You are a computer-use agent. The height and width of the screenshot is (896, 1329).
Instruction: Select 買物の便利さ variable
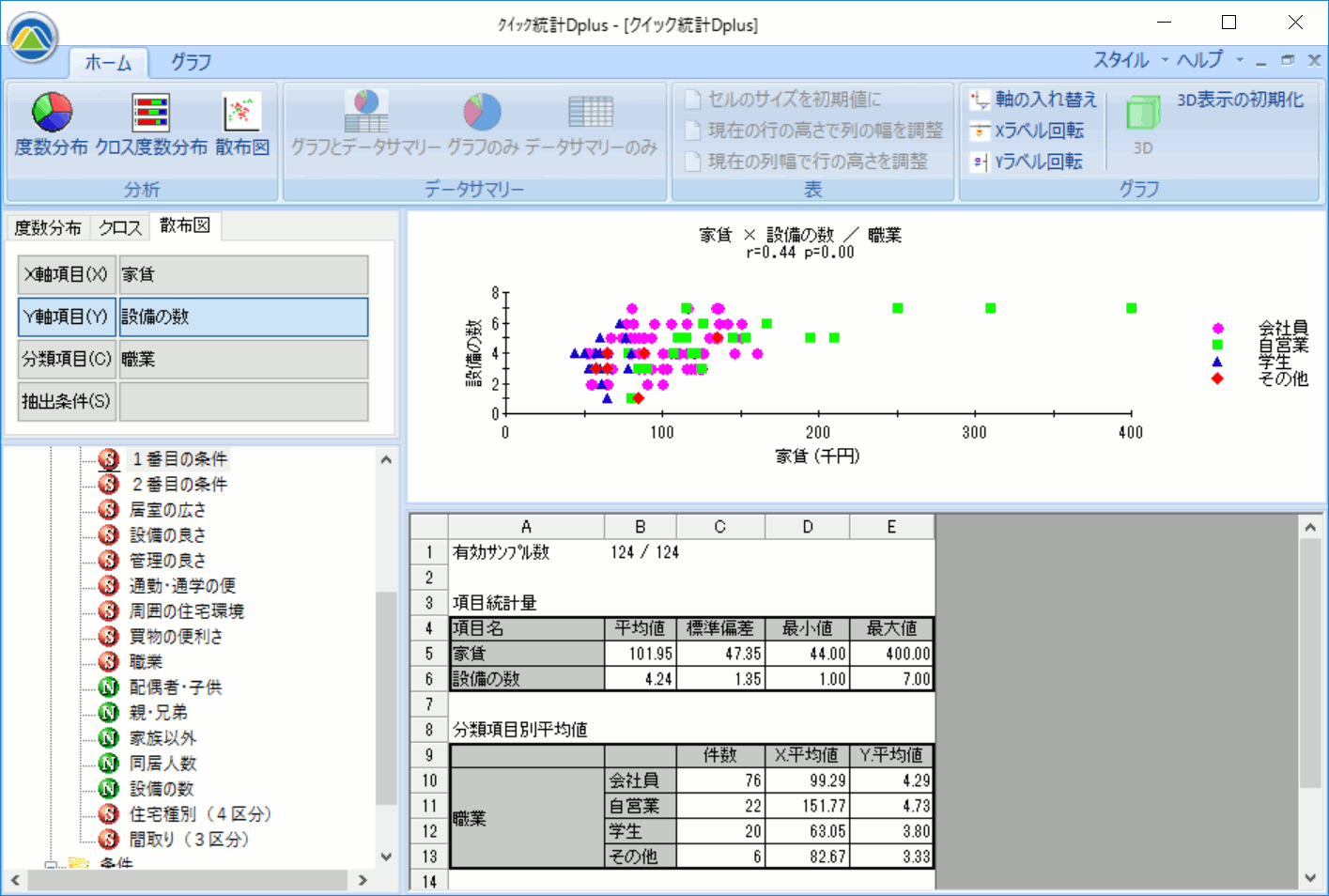(177, 636)
